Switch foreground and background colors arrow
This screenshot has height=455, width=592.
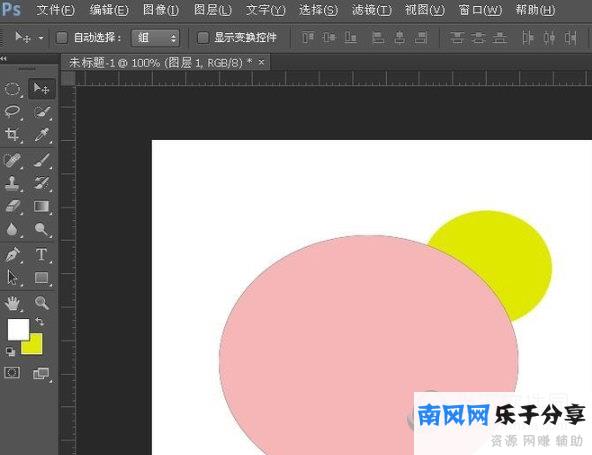point(39,321)
